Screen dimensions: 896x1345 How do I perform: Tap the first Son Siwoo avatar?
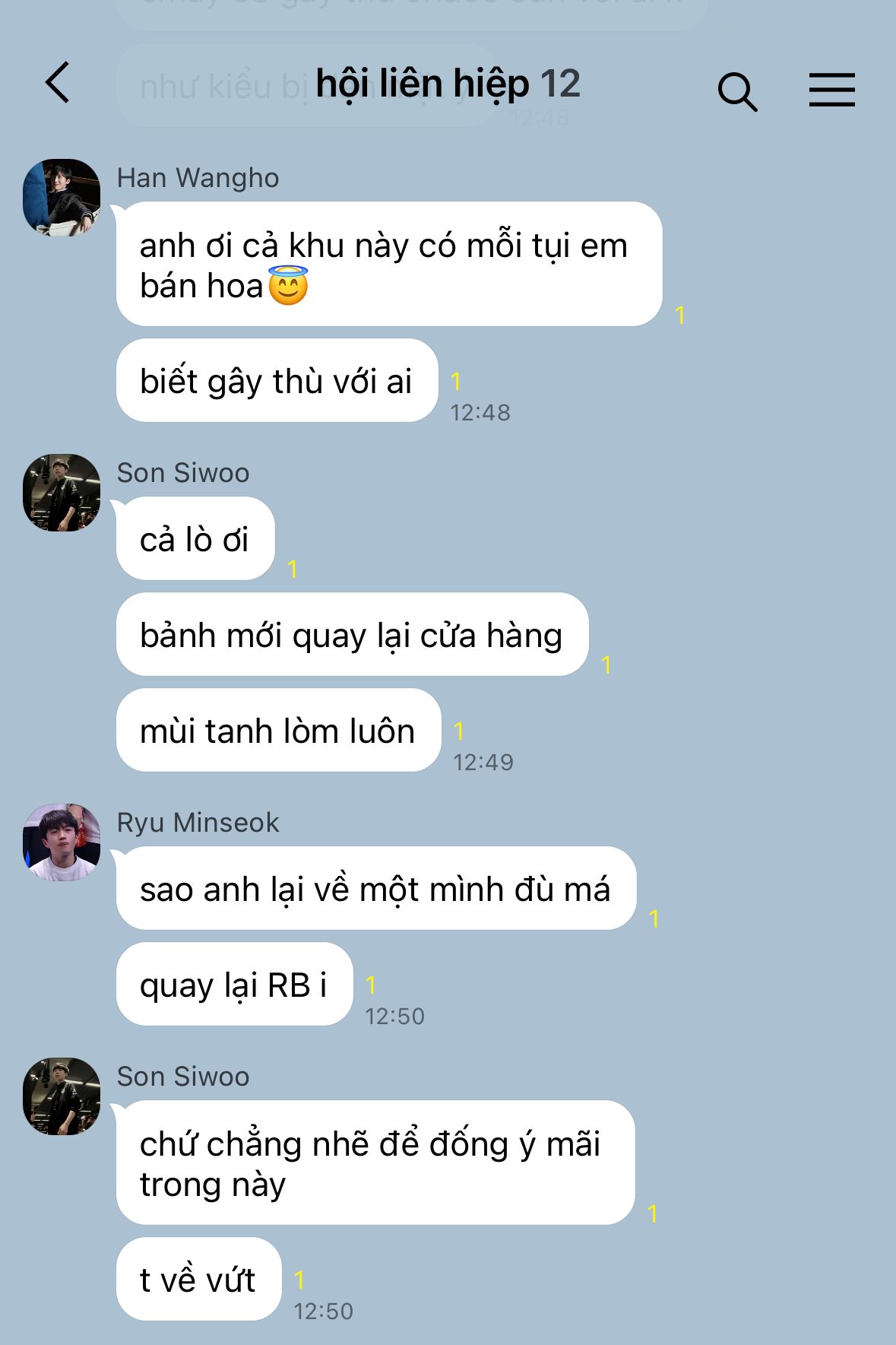(62, 492)
